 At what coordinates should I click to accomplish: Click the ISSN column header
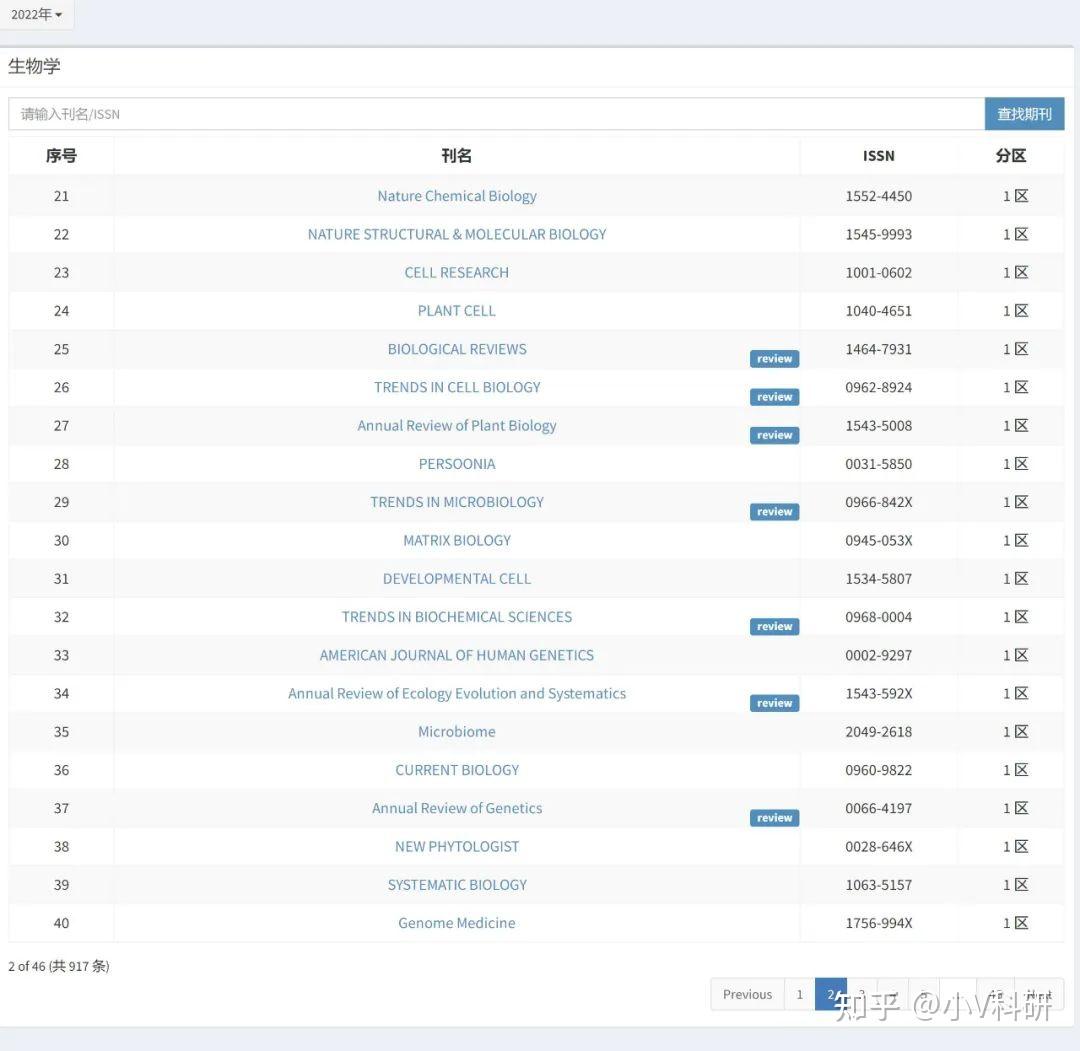879,156
